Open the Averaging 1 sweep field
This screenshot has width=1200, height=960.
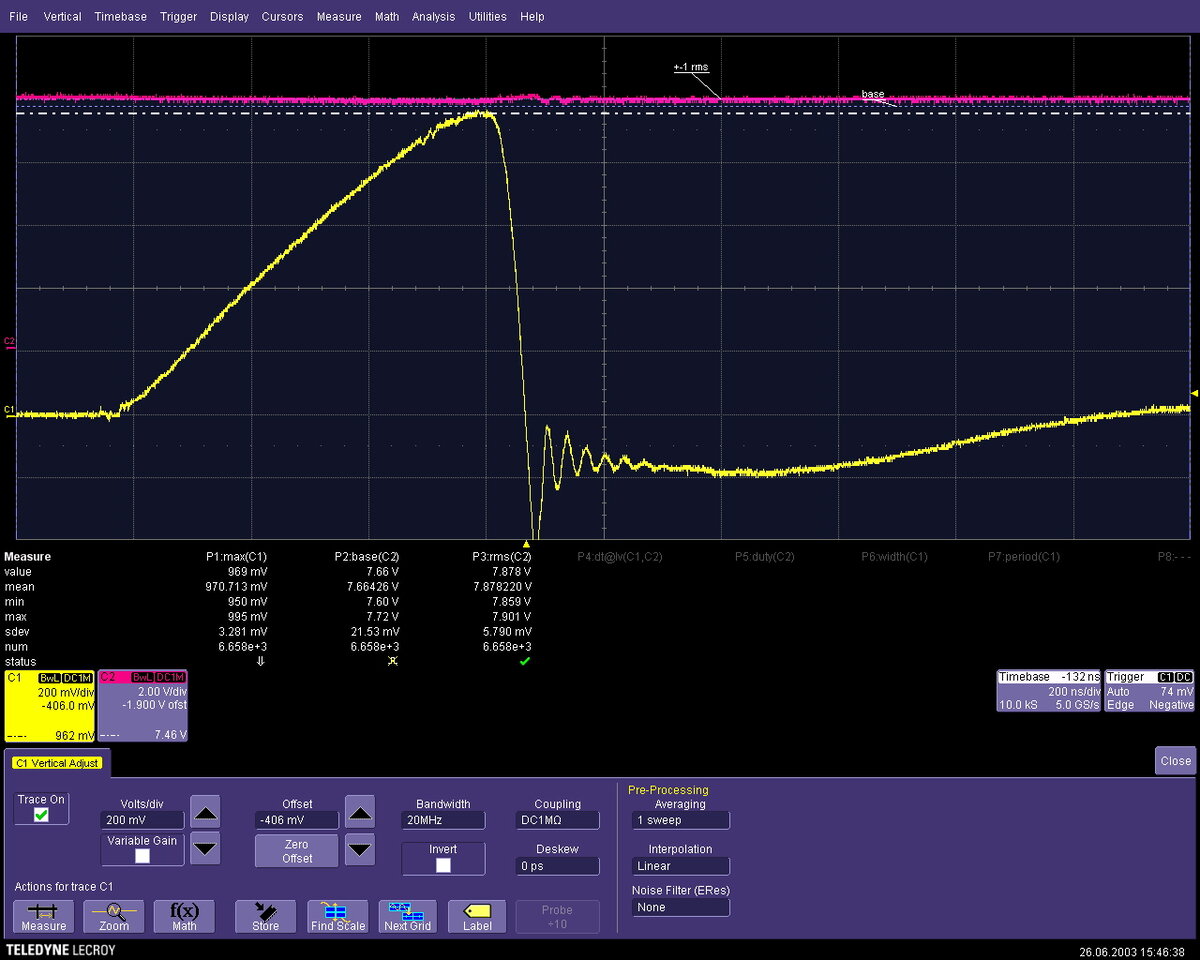(679, 820)
